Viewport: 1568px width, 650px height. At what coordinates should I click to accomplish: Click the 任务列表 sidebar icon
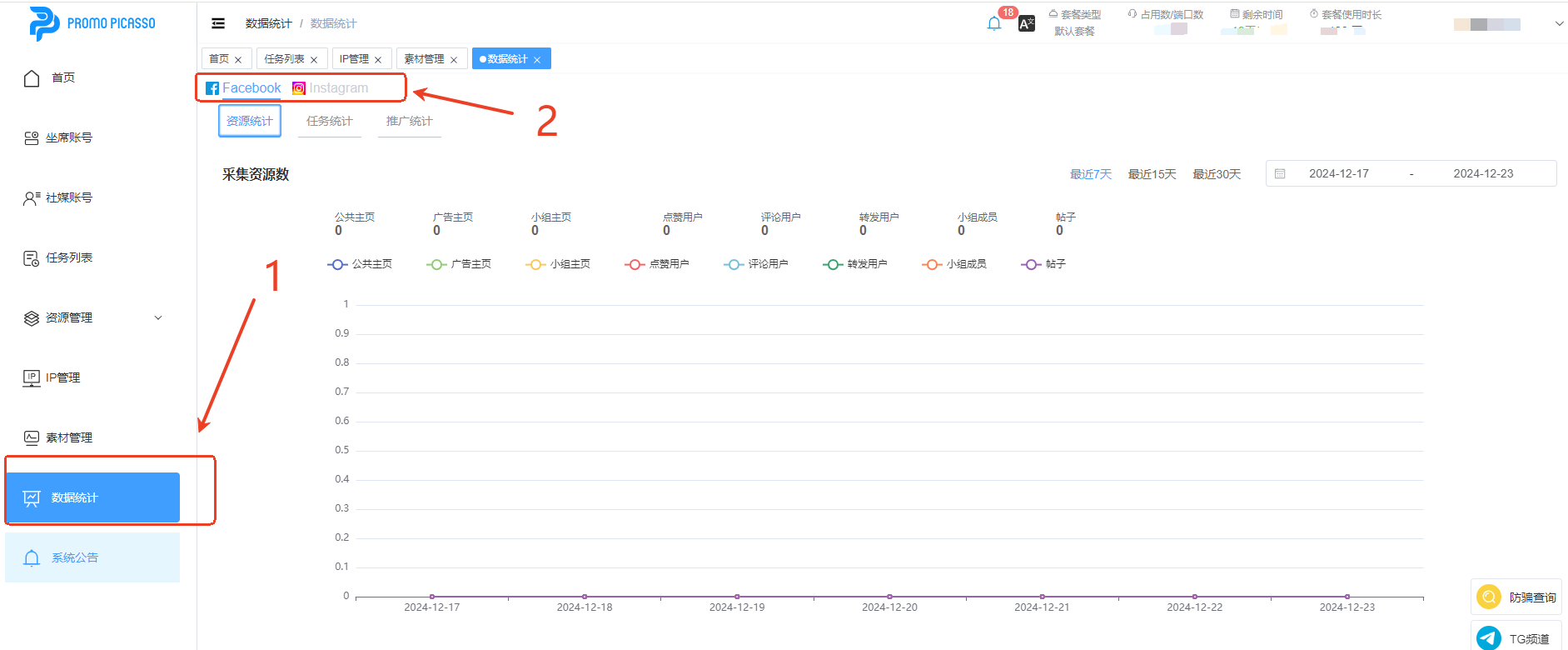pos(32,258)
